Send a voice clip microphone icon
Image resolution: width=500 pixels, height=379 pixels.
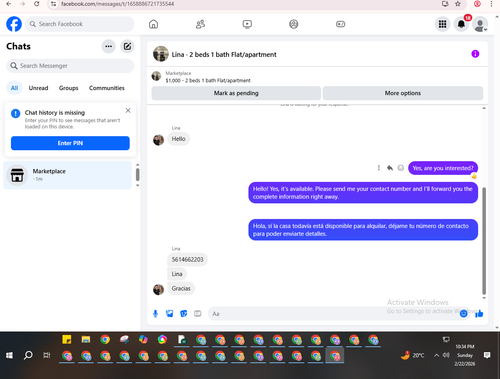click(155, 314)
